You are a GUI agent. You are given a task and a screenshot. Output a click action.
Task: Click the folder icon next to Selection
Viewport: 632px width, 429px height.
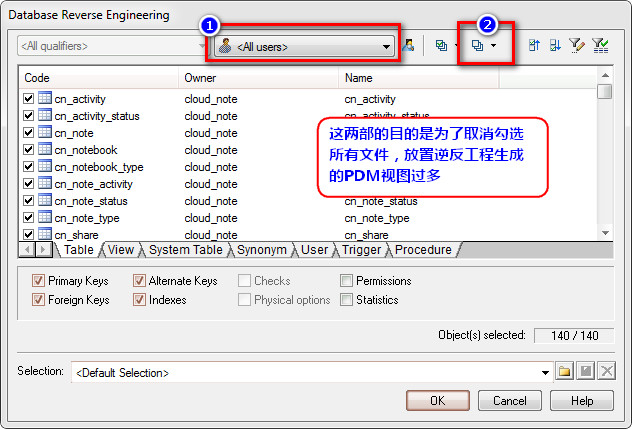(x=564, y=371)
